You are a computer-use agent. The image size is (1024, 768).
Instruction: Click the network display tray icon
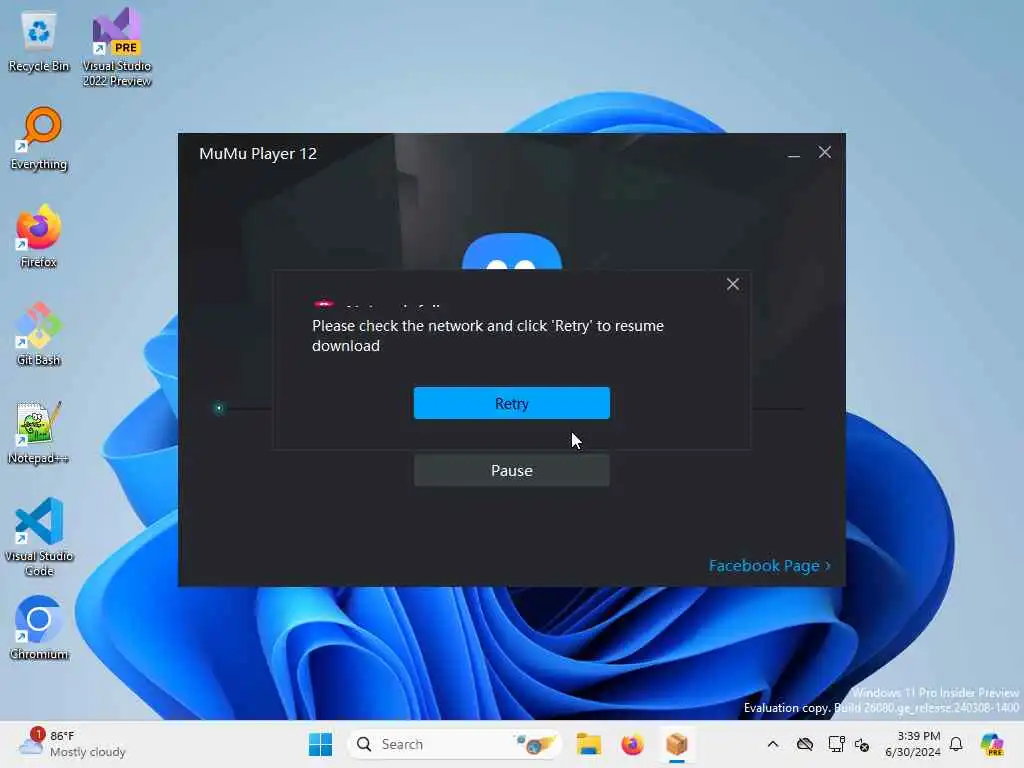(x=836, y=744)
